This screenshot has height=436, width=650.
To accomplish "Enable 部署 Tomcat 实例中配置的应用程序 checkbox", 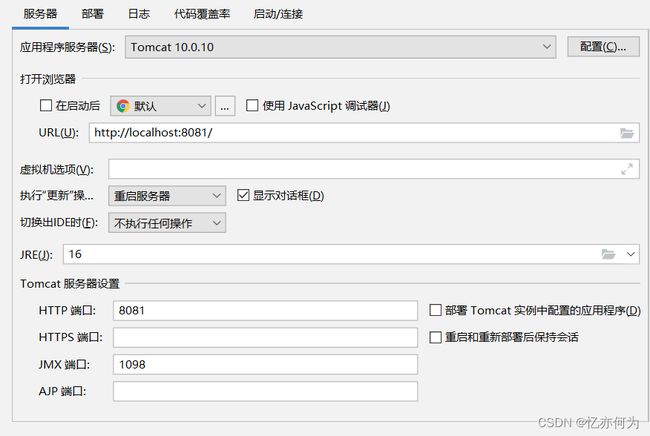I will pyautogui.click(x=435, y=310).
